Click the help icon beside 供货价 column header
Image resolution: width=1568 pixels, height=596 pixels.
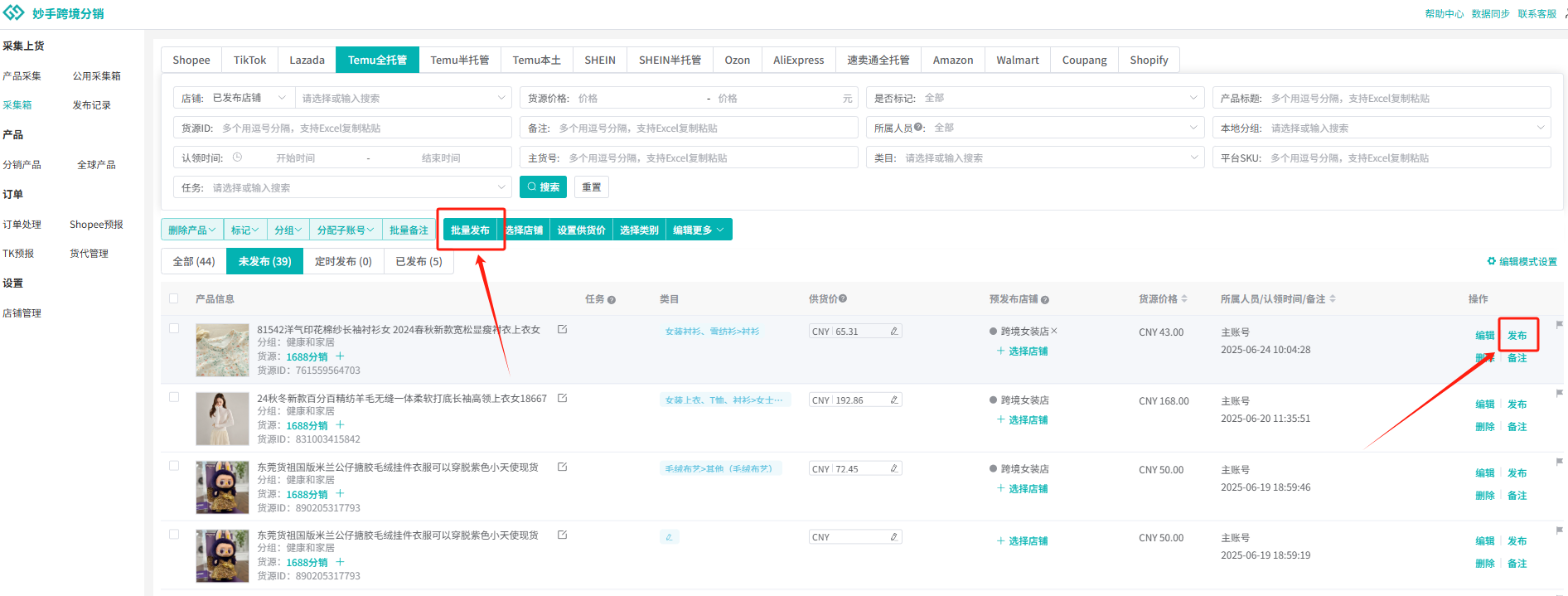843,298
